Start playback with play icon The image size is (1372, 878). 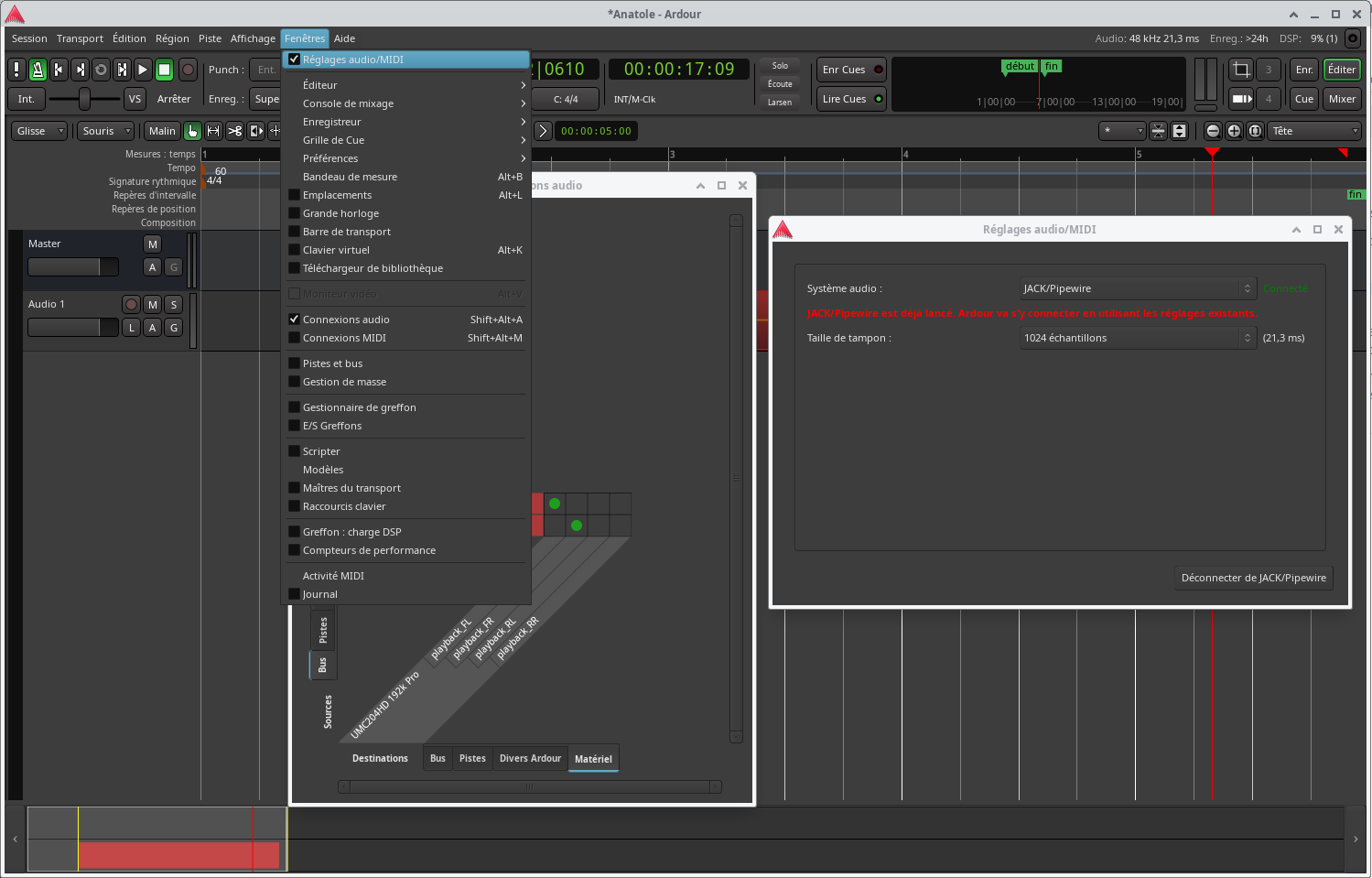(x=143, y=70)
